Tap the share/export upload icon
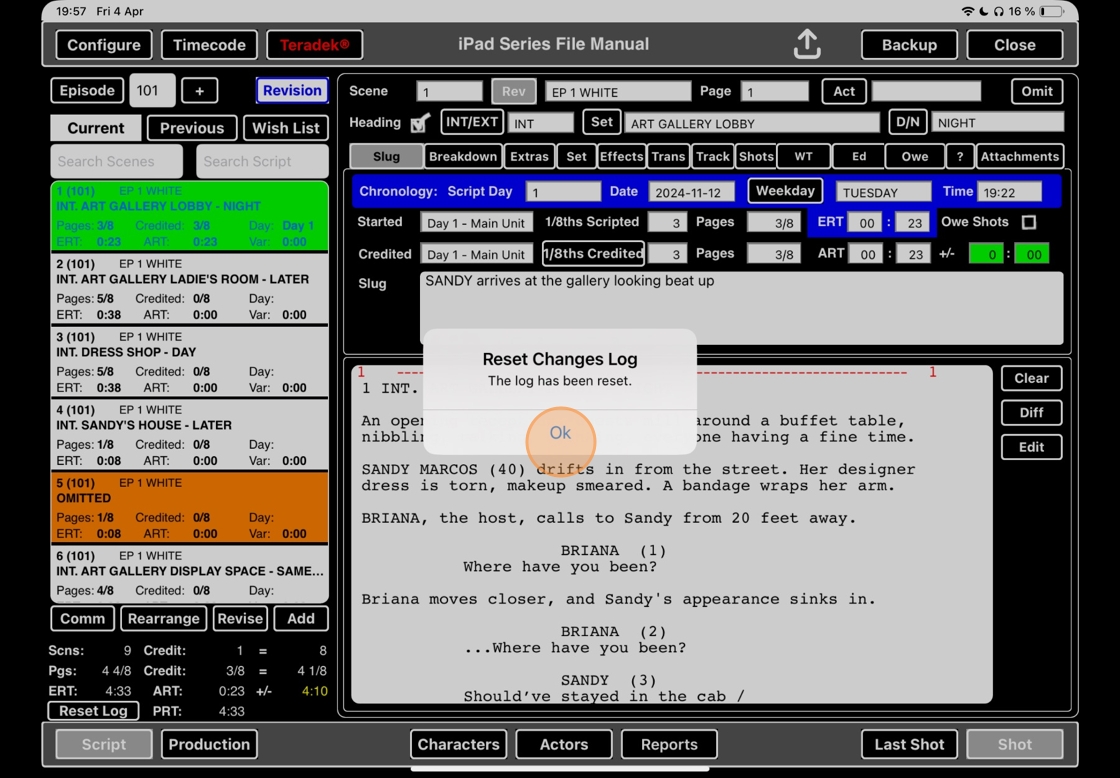The height and width of the screenshot is (778, 1120). [x=807, y=45]
